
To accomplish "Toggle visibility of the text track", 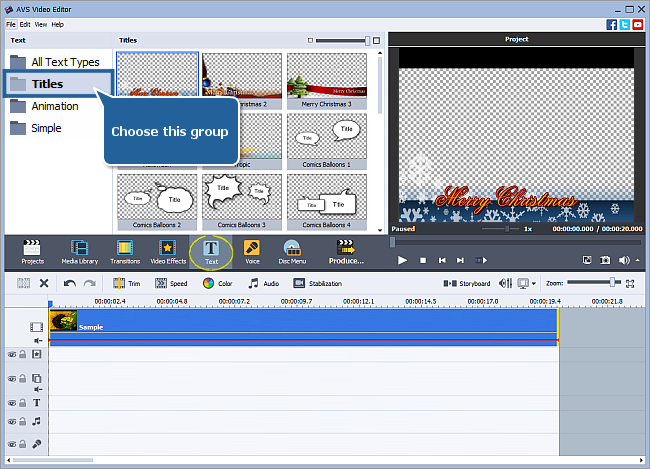I will 12,403.
